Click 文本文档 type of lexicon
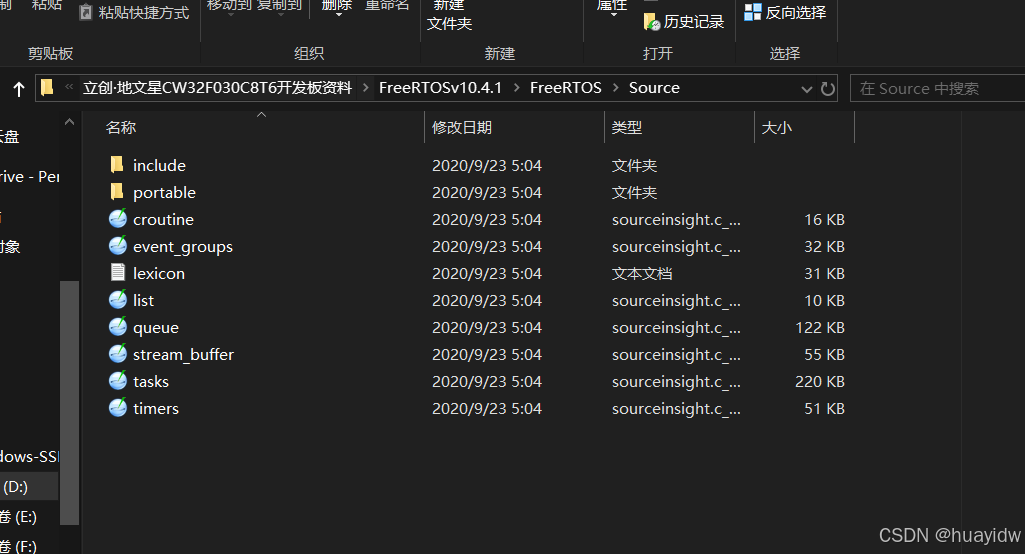 tap(642, 273)
